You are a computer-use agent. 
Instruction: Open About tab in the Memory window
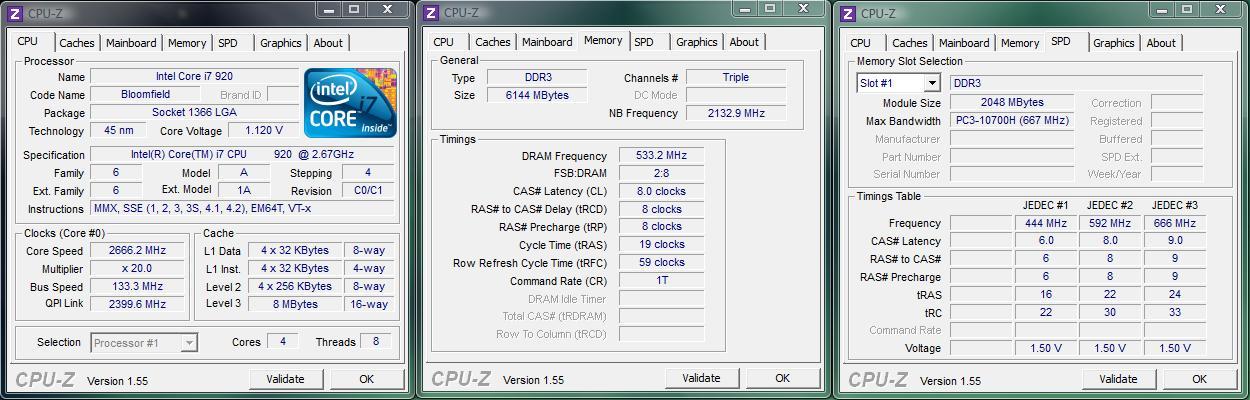coord(744,42)
